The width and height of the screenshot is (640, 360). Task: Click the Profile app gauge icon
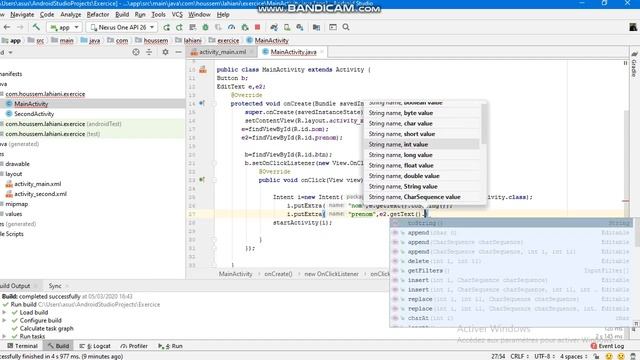click(231, 27)
